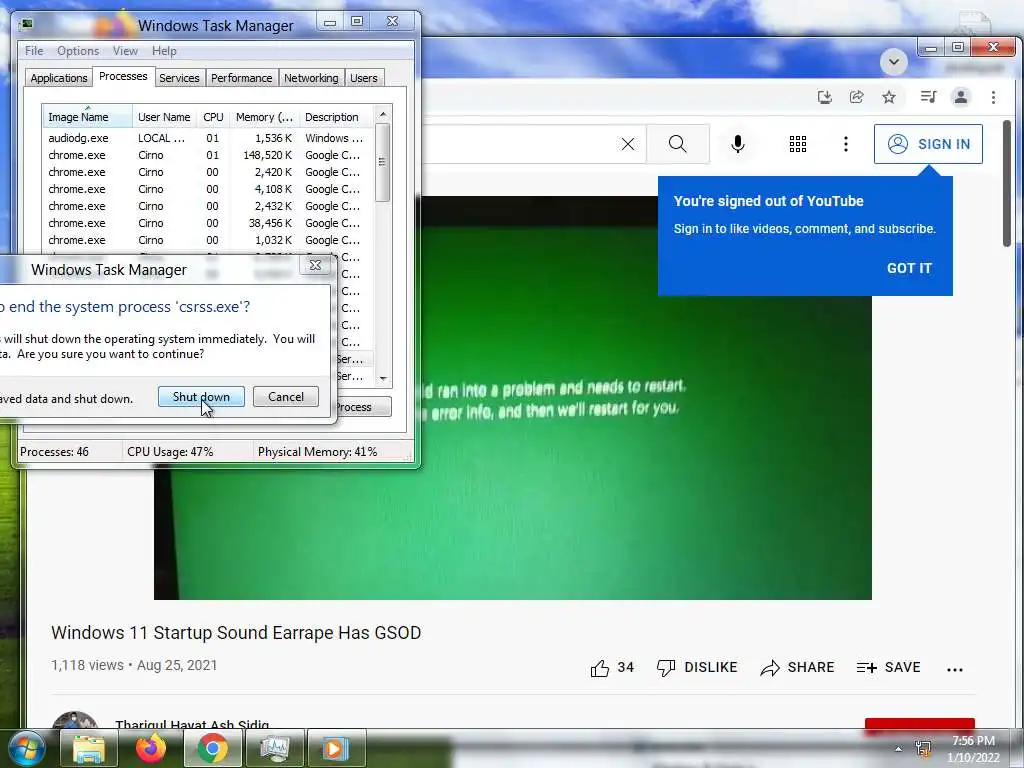1024x768 pixels.
Task: Click the SHARE button below the video
Action: pyautogui.click(x=797, y=667)
